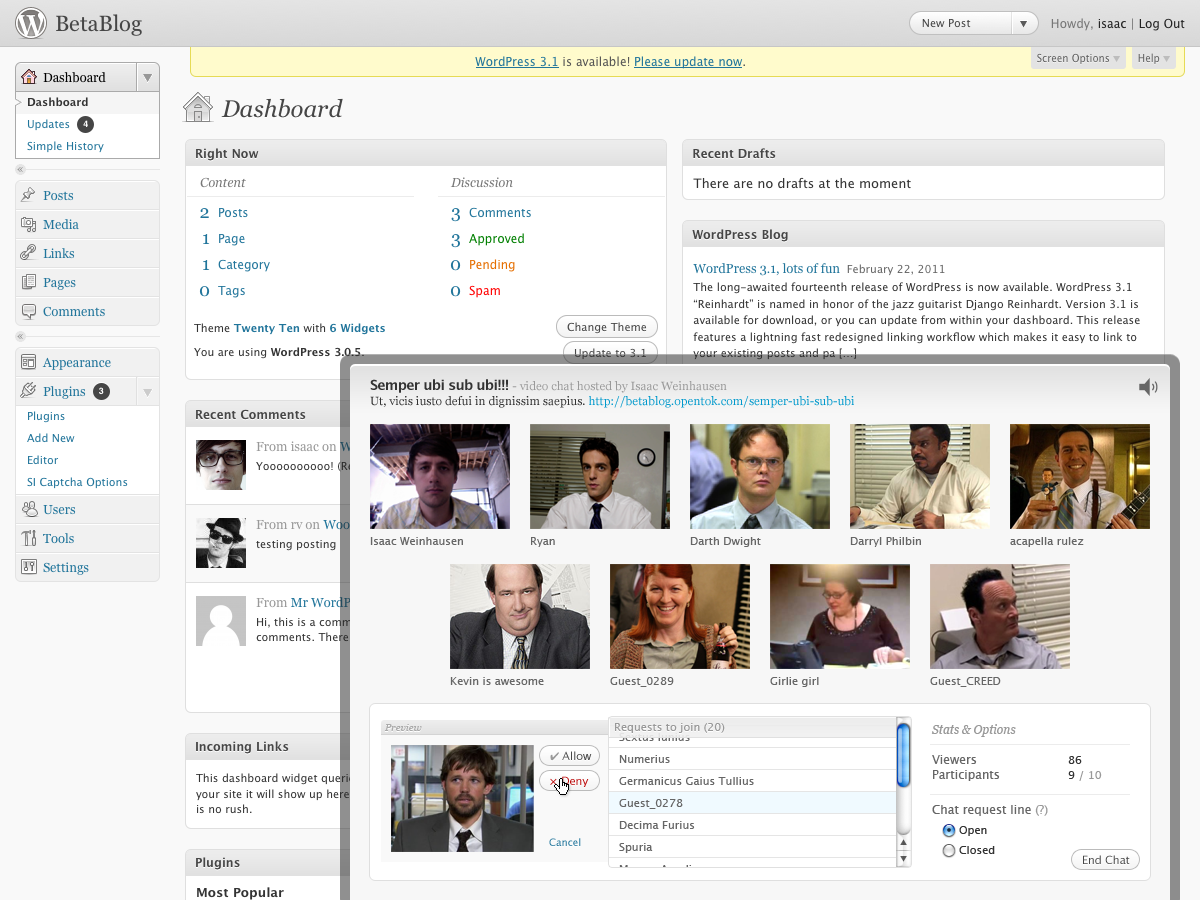
Task: Expand the Plugins menu arrow
Action: click(147, 391)
